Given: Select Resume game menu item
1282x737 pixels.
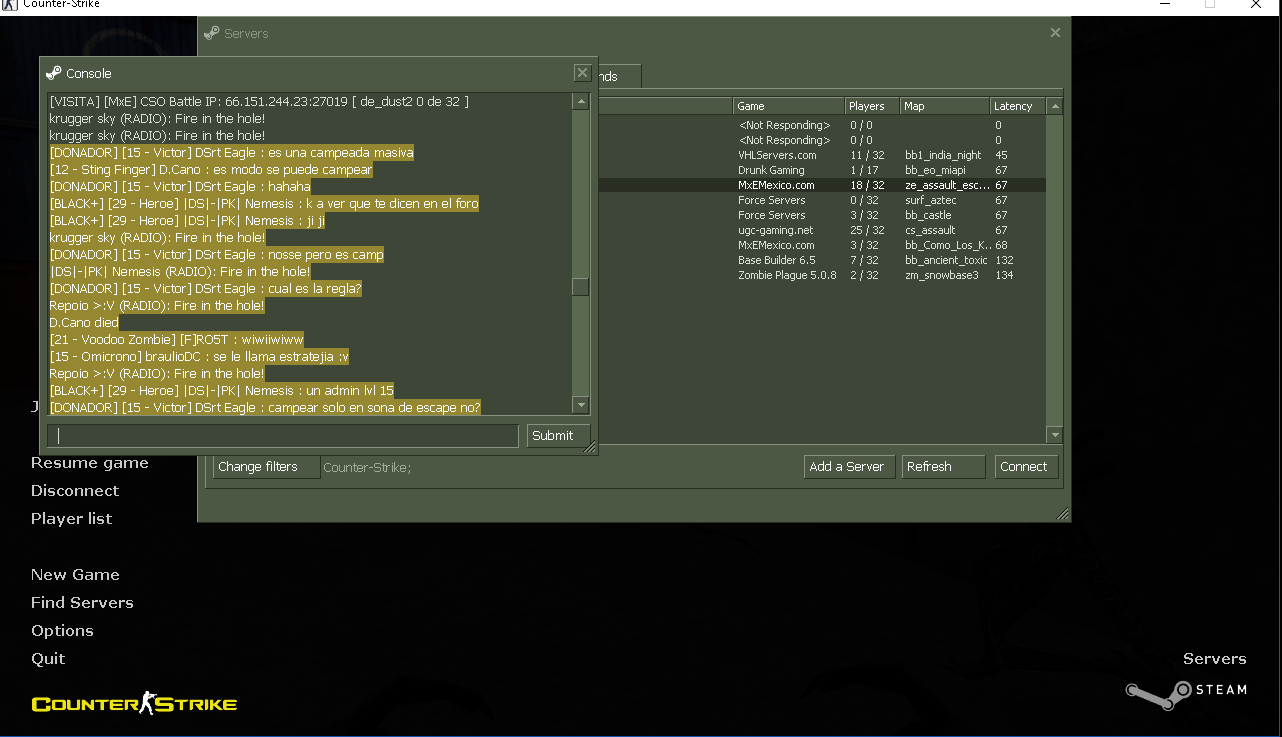Looking at the screenshot, I should [x=90, y=463].
